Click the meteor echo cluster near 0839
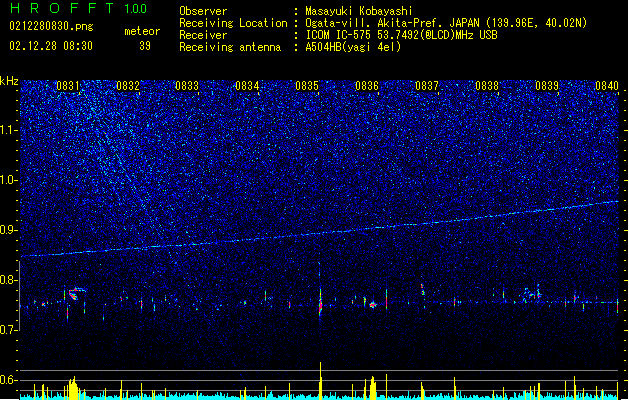Image resolution: width=629 pixels, height=400 pixels. tap(531, 294)
